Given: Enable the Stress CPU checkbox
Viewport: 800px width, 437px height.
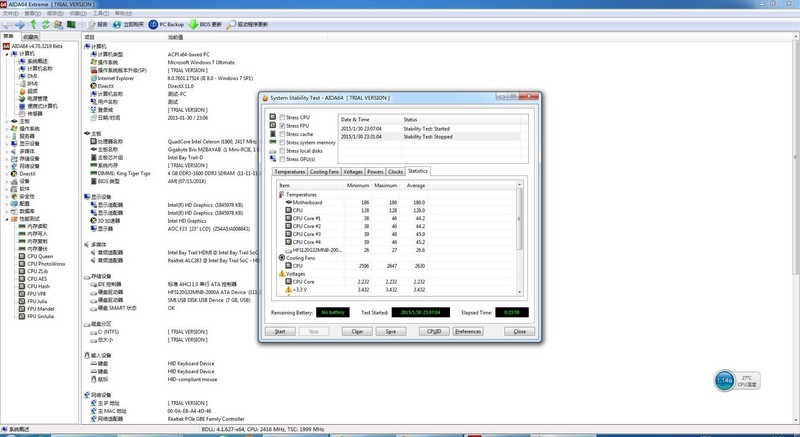Looking at the screenshot, I should click(x=282, y=117).
